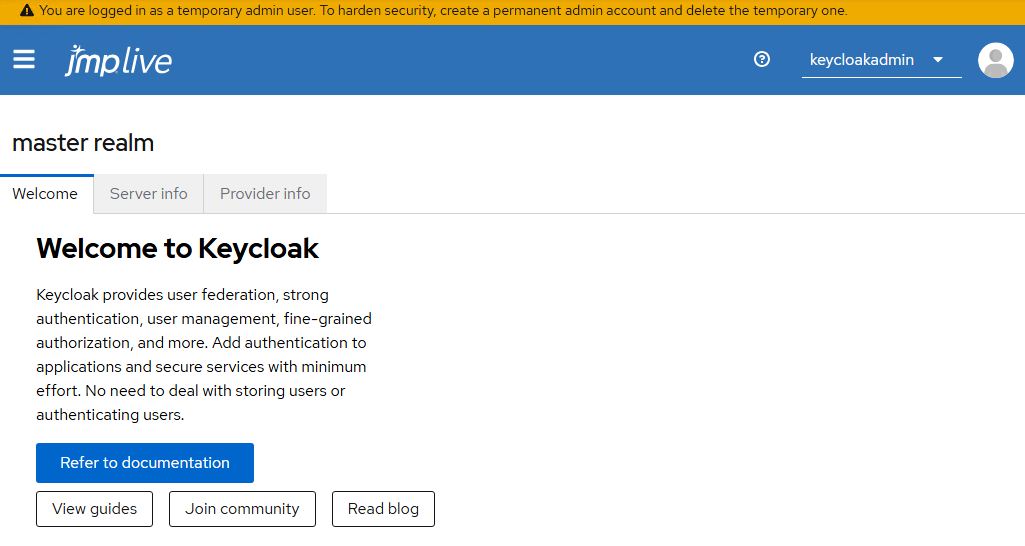Screen dimensions: 1025x546
Task: Select the Welcome tab
Action: click(46, 194)
